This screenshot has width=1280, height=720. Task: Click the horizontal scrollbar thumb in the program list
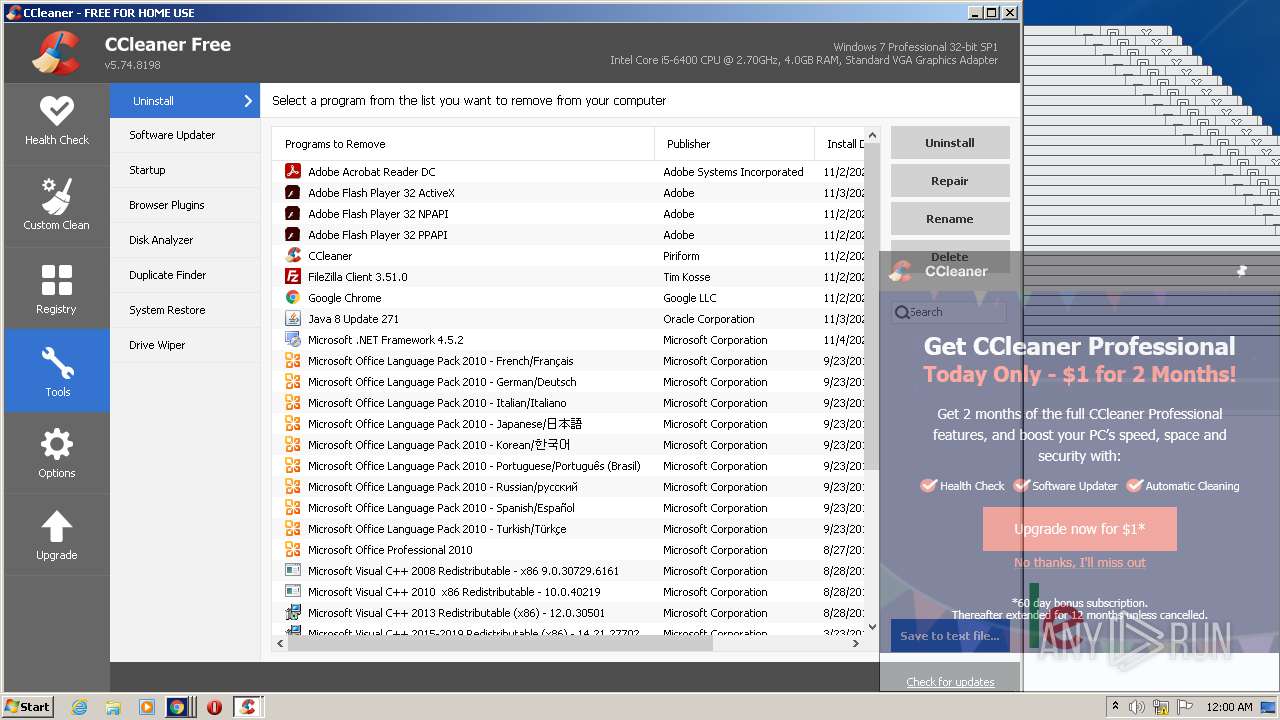pyautogui.click(x=500, y=643)
